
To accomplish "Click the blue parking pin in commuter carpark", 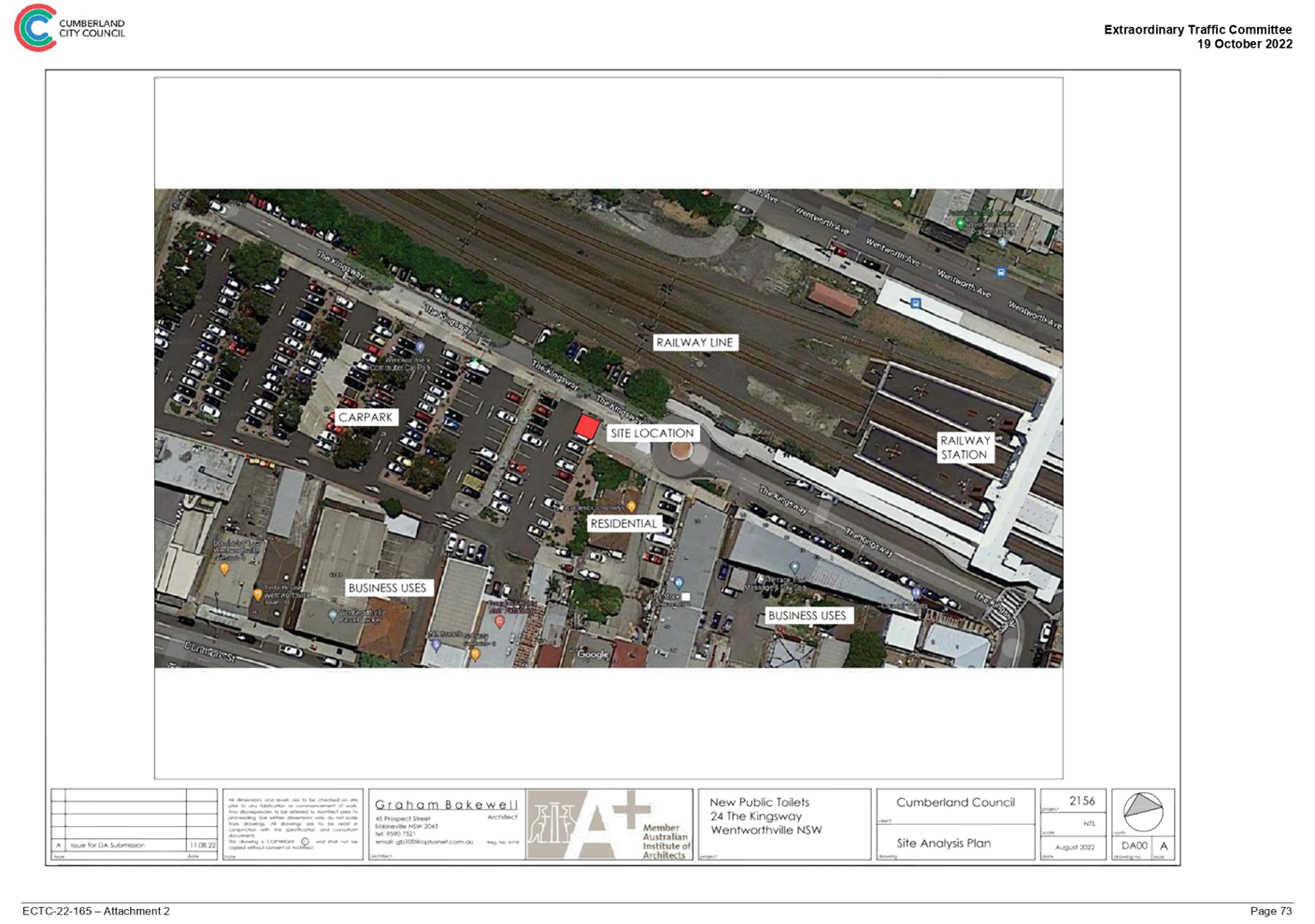I will 420,348.
